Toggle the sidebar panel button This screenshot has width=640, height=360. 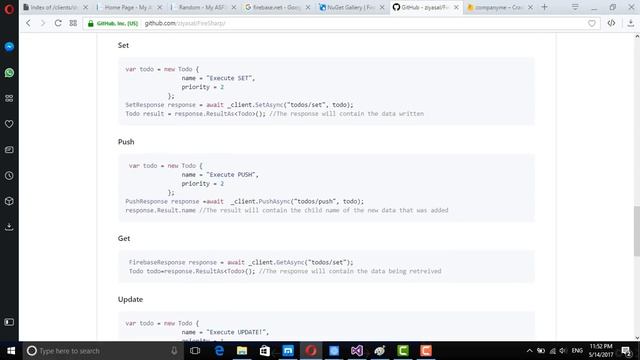(9, 322)
